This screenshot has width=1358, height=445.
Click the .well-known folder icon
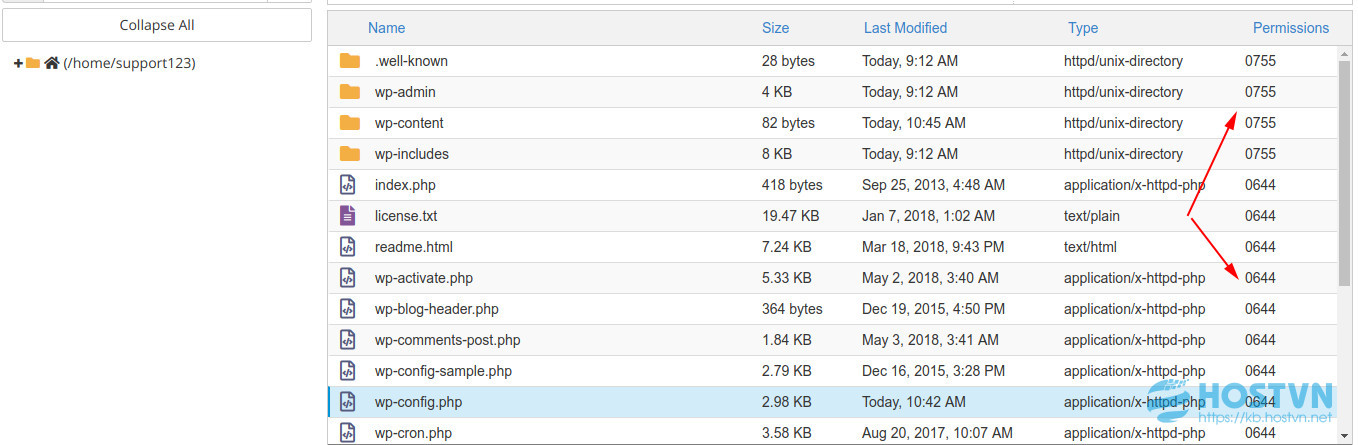pyautogui.click(x=349, y=61)
